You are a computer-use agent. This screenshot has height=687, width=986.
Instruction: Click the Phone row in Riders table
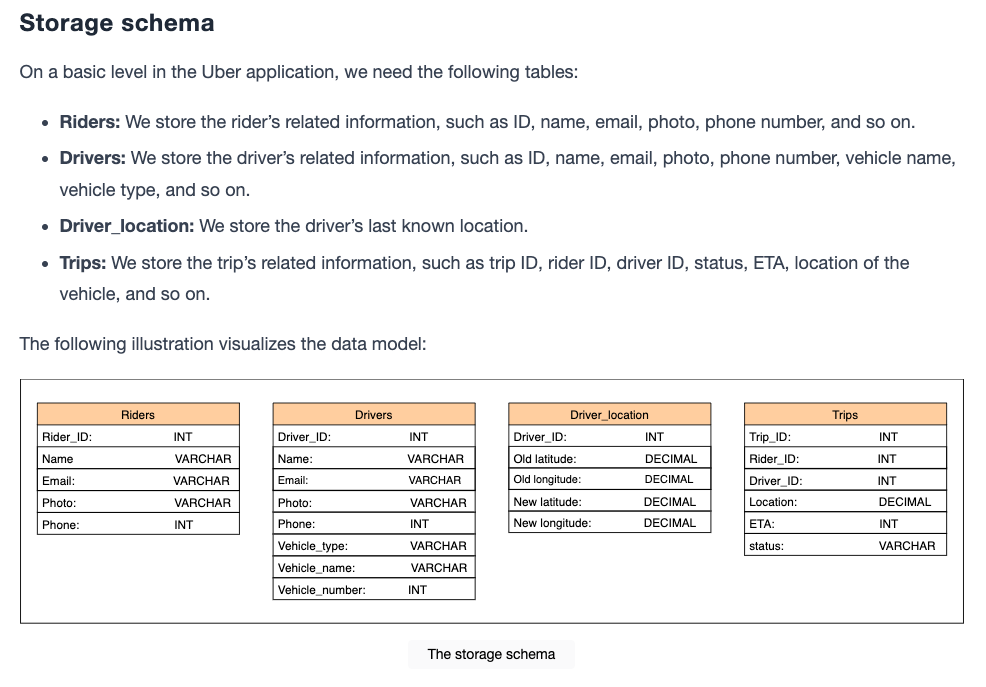pos(138,524)
